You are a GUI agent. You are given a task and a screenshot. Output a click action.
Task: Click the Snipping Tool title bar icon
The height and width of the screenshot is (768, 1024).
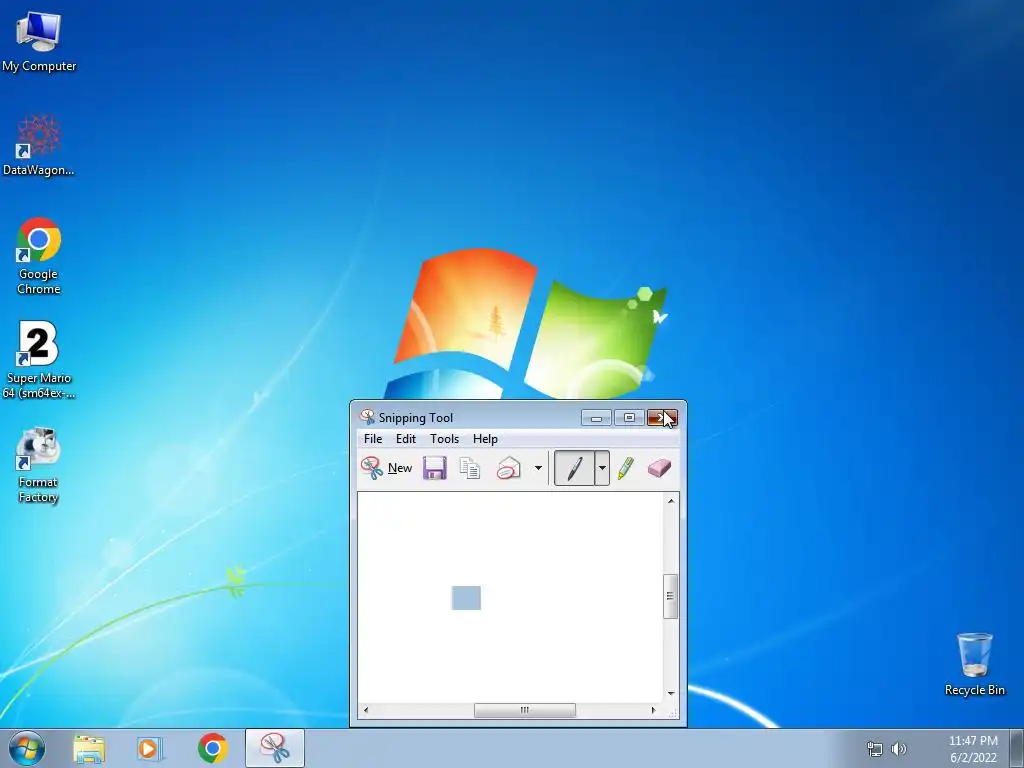[367, 417]
